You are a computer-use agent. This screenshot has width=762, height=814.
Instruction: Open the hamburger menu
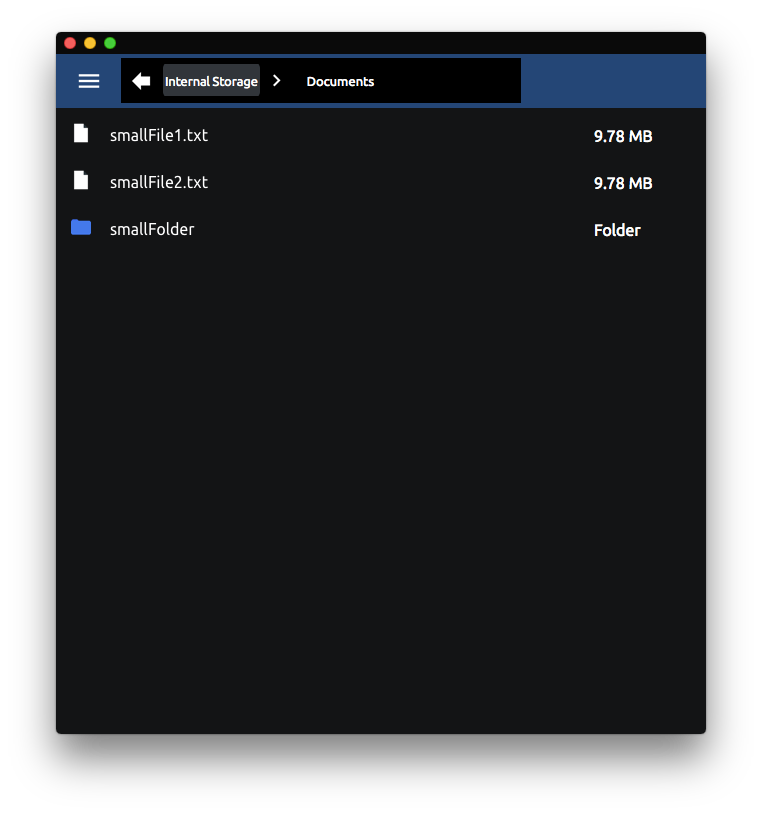point(89,81)
